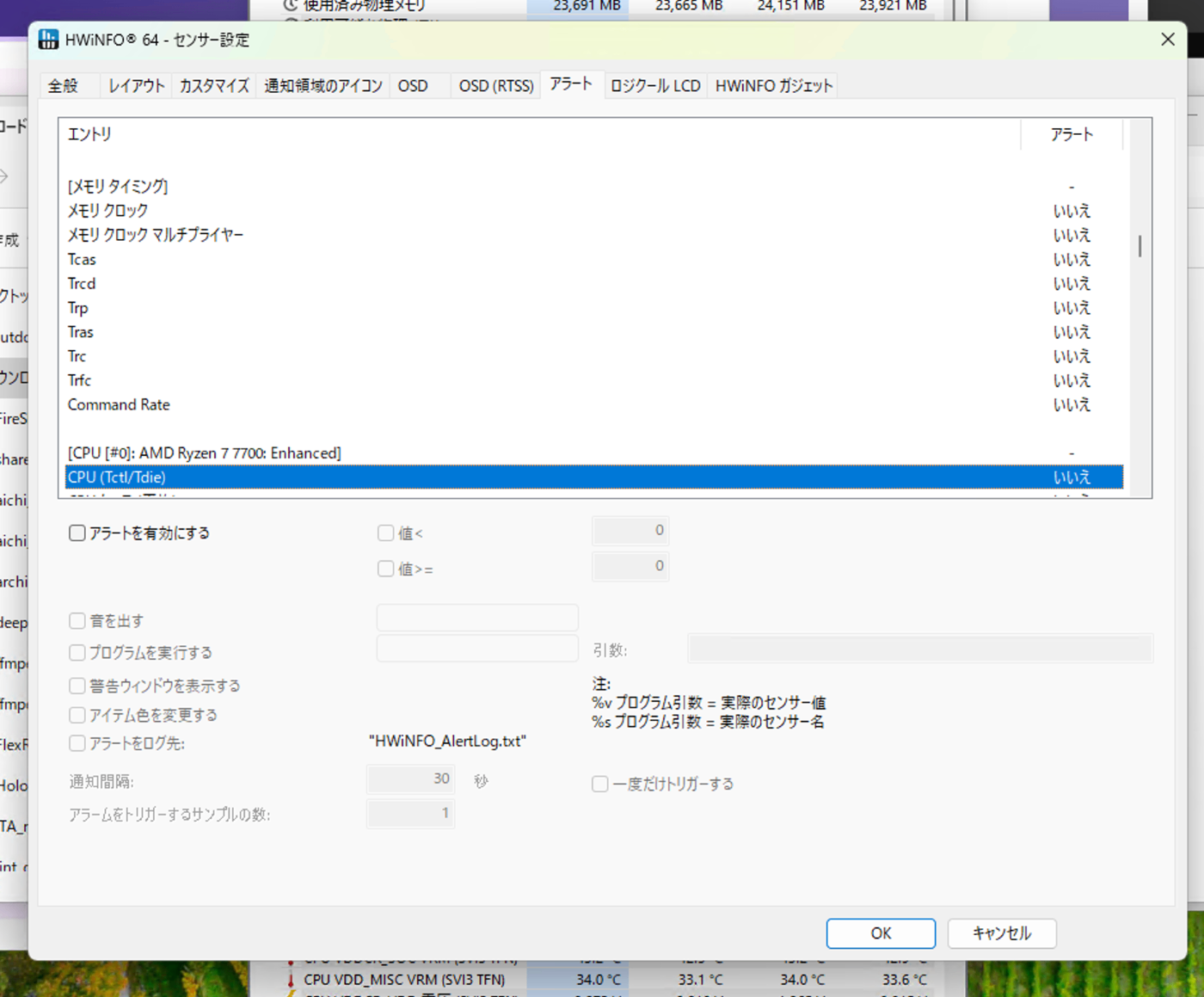This screenshot has width=1204, height=997.
Task: Click the HWiNFO app icon in title bar
Action: (x=48, y=40)
